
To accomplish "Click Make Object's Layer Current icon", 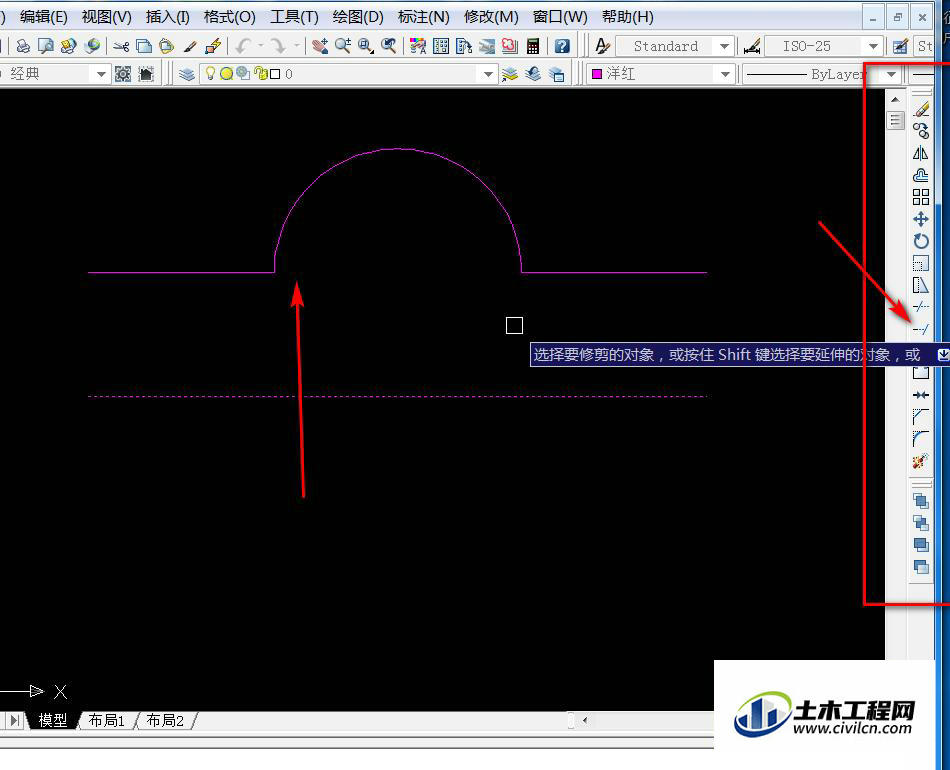I will click(x=510, y=74).
